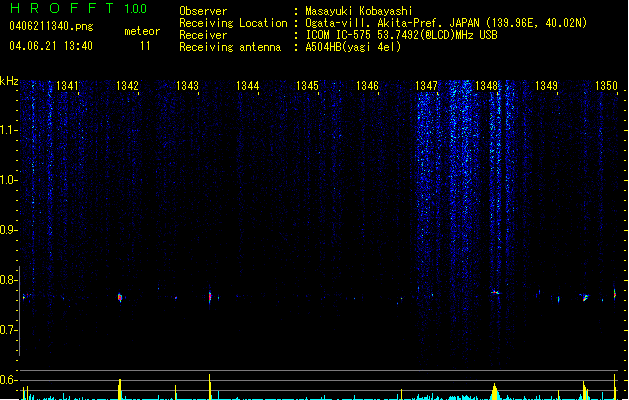629x400 pixels.
Task: Click the 1349 time marker
Action: coord(546,86)
